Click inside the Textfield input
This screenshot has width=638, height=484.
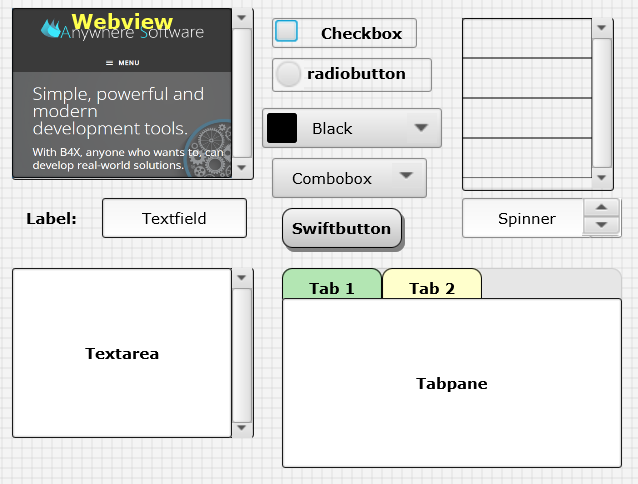click(174, 218)
